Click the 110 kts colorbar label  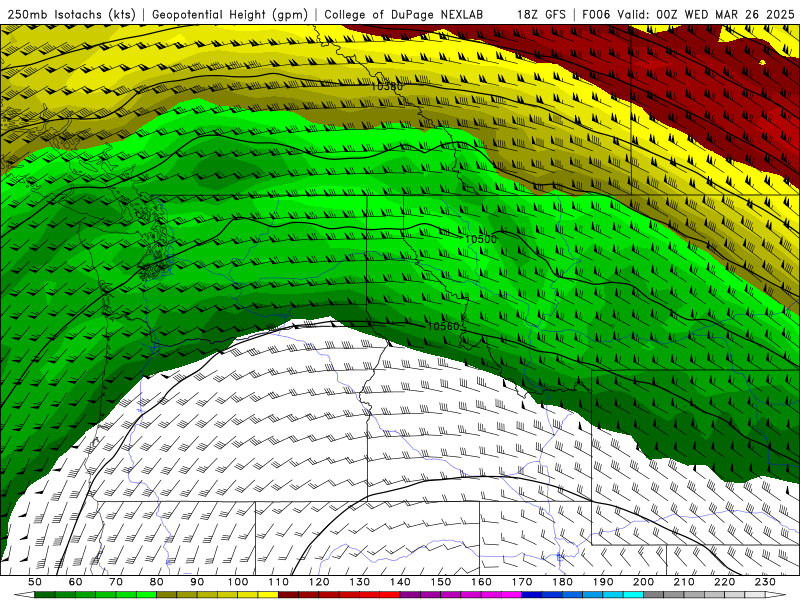[279, 582]
